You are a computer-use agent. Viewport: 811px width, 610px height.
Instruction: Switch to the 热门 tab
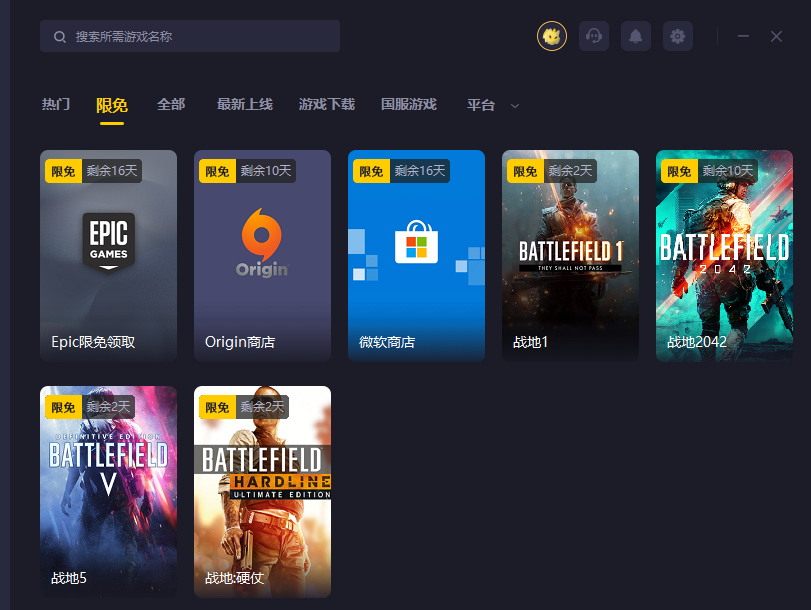[56, 105]
